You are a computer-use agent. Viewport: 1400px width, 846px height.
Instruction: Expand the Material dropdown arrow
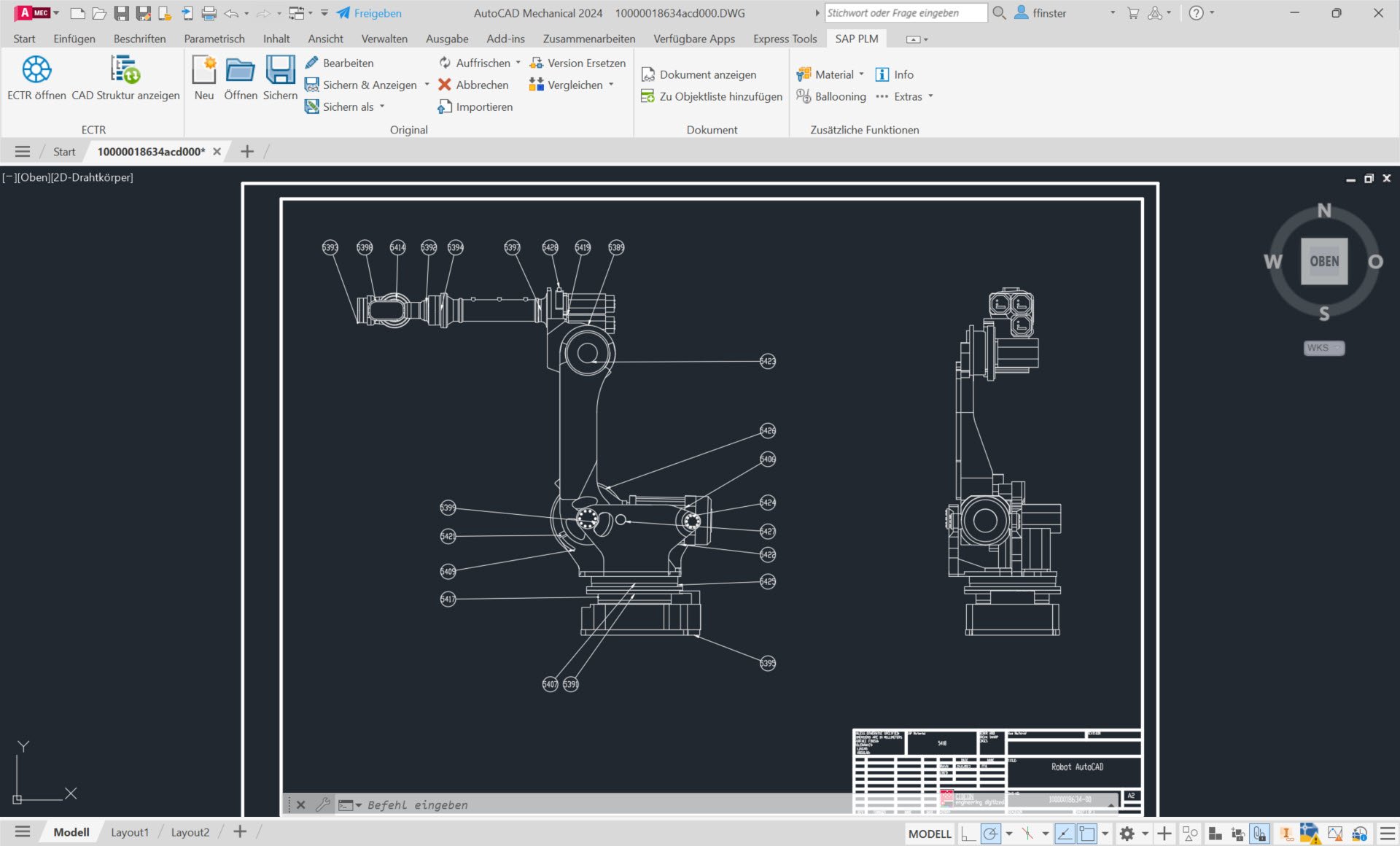coord(861,74)
